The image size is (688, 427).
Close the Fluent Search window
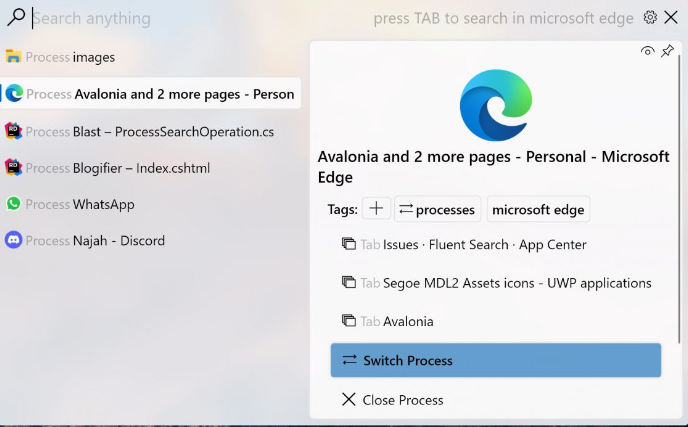671,18
